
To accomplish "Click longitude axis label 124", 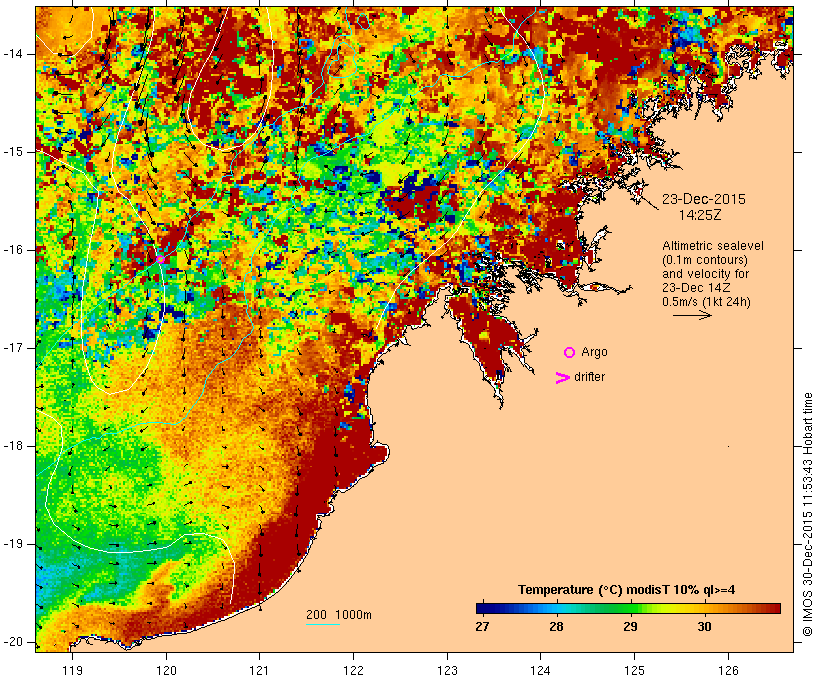I will pos(541,670).
